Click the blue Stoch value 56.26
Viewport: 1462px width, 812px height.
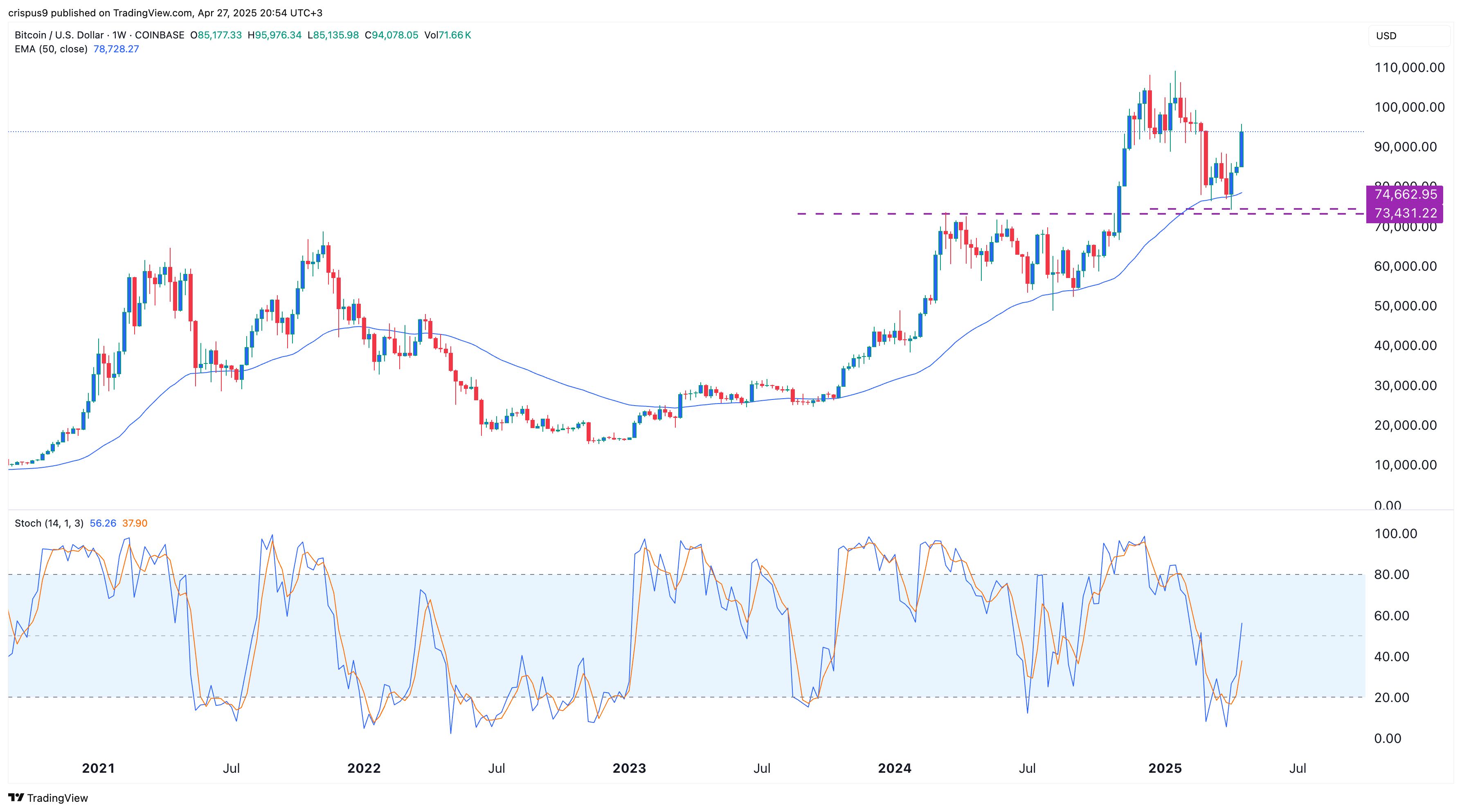(x=103, y=523)
